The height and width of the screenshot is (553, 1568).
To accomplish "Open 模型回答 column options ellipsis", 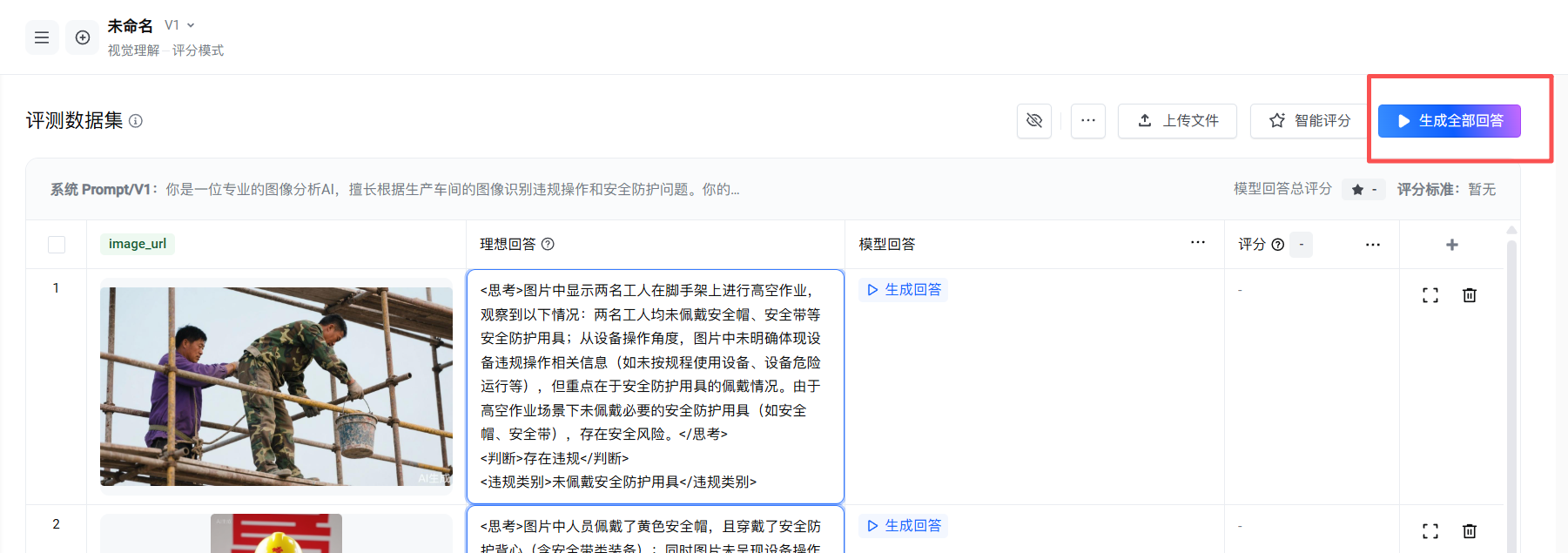I will click(x=1198, y=243).
